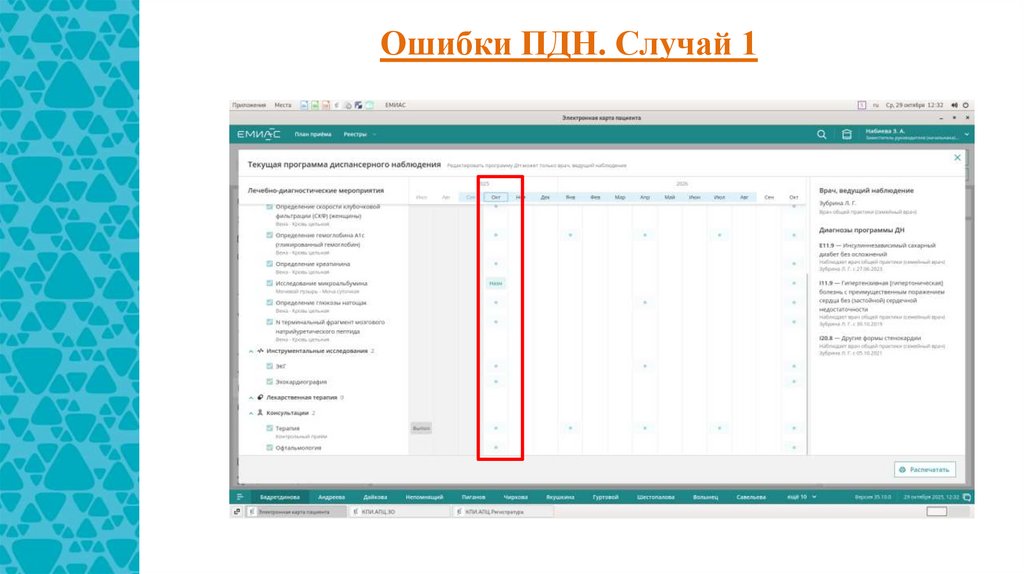Close the dispensary observation program dialog
1024x574 pixels.
tap(957, 157)
